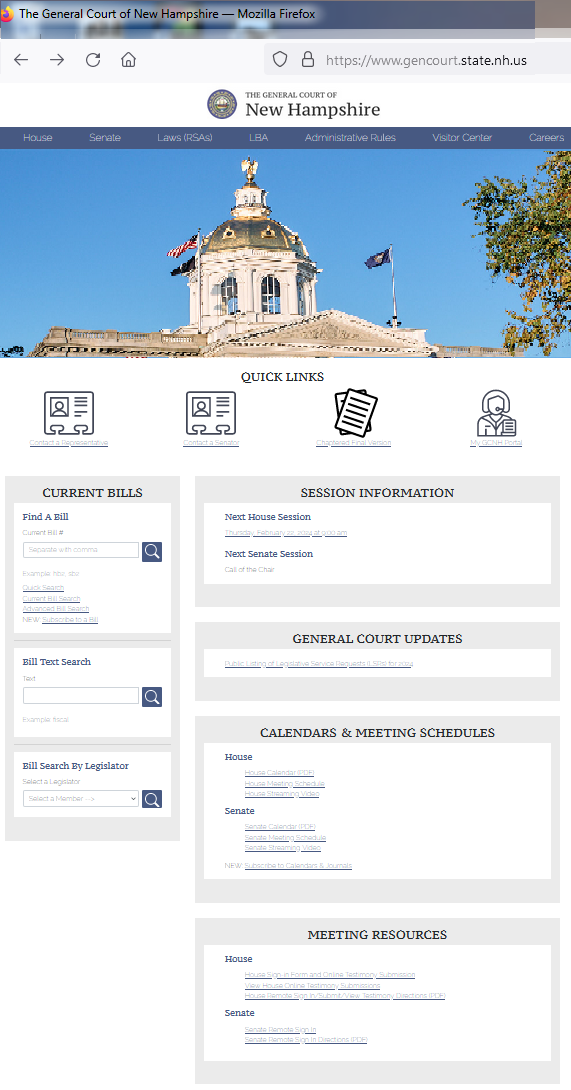Open the Senate navigation menu item
This screenshot has width=571, height=1090.
pyautogui.click(x=105, y=138)
